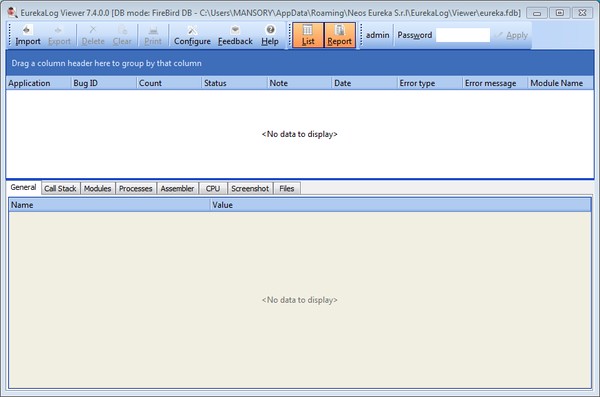Sort by Application column header
Viewport: 600px width, 397px height.
coord(38,83)
